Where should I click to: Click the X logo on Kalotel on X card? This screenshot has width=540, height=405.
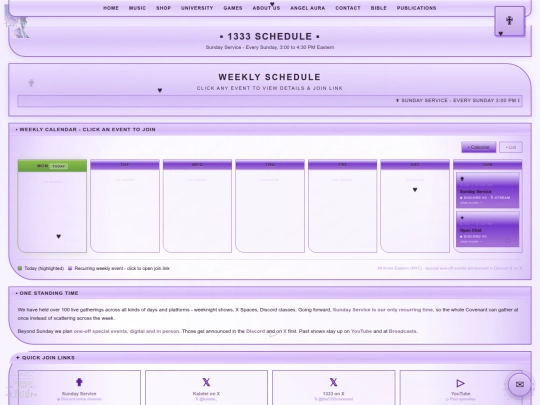point(206,382)
